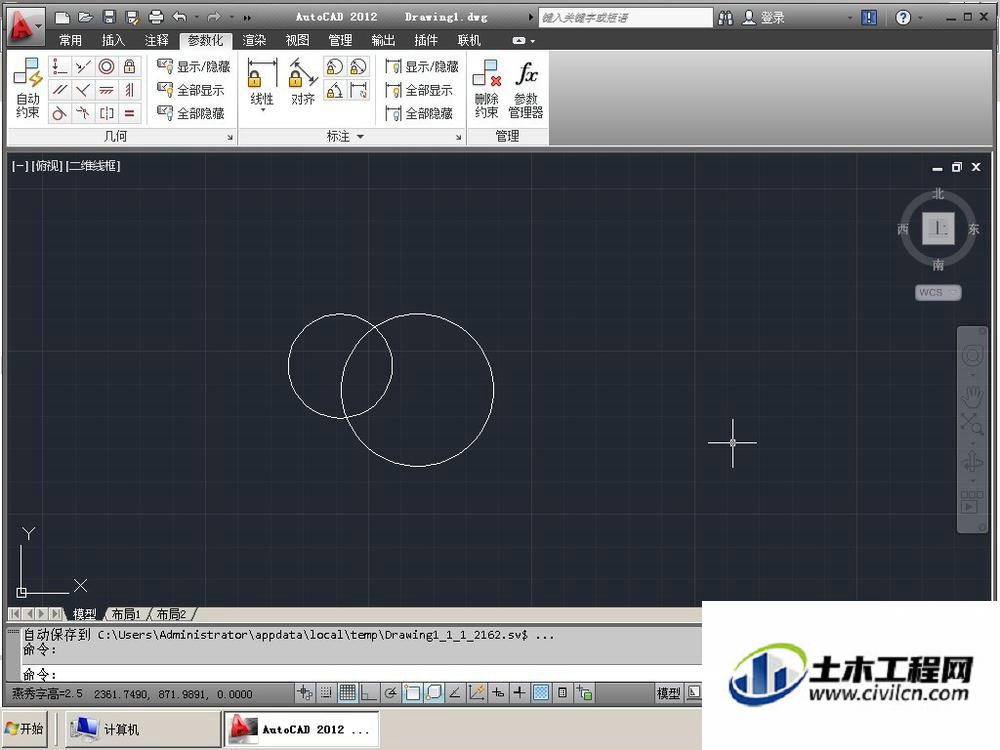
Task: Open the [俯视] view control menu
Action: click(x=47, y=166)
